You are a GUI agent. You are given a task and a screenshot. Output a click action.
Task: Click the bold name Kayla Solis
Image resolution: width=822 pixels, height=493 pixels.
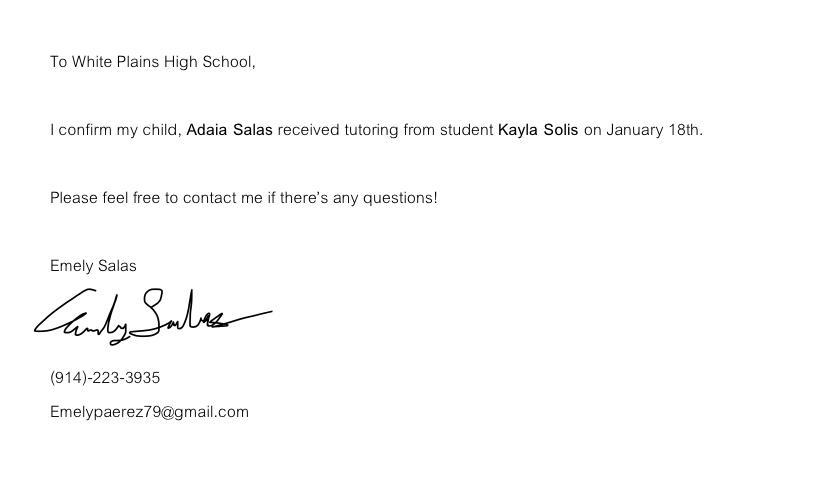(x=538, y=130)
